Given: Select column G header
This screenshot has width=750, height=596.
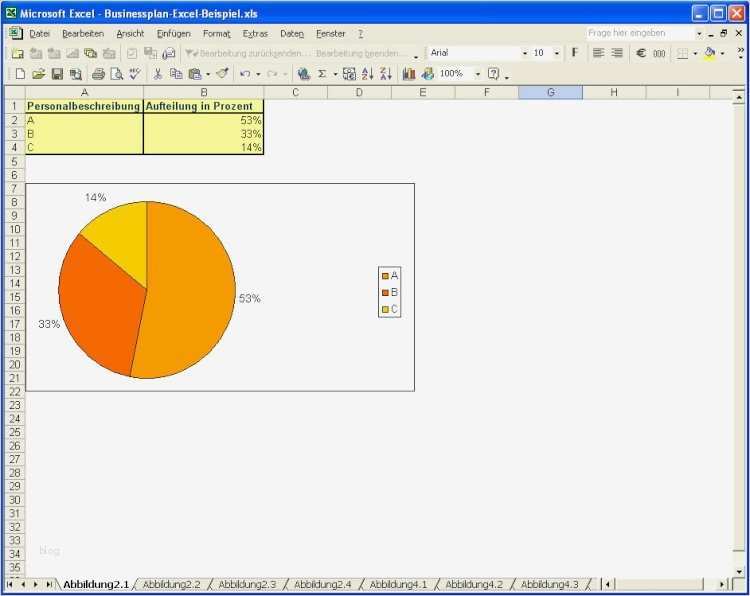Looking at the screenshot, I should (551, 92).
